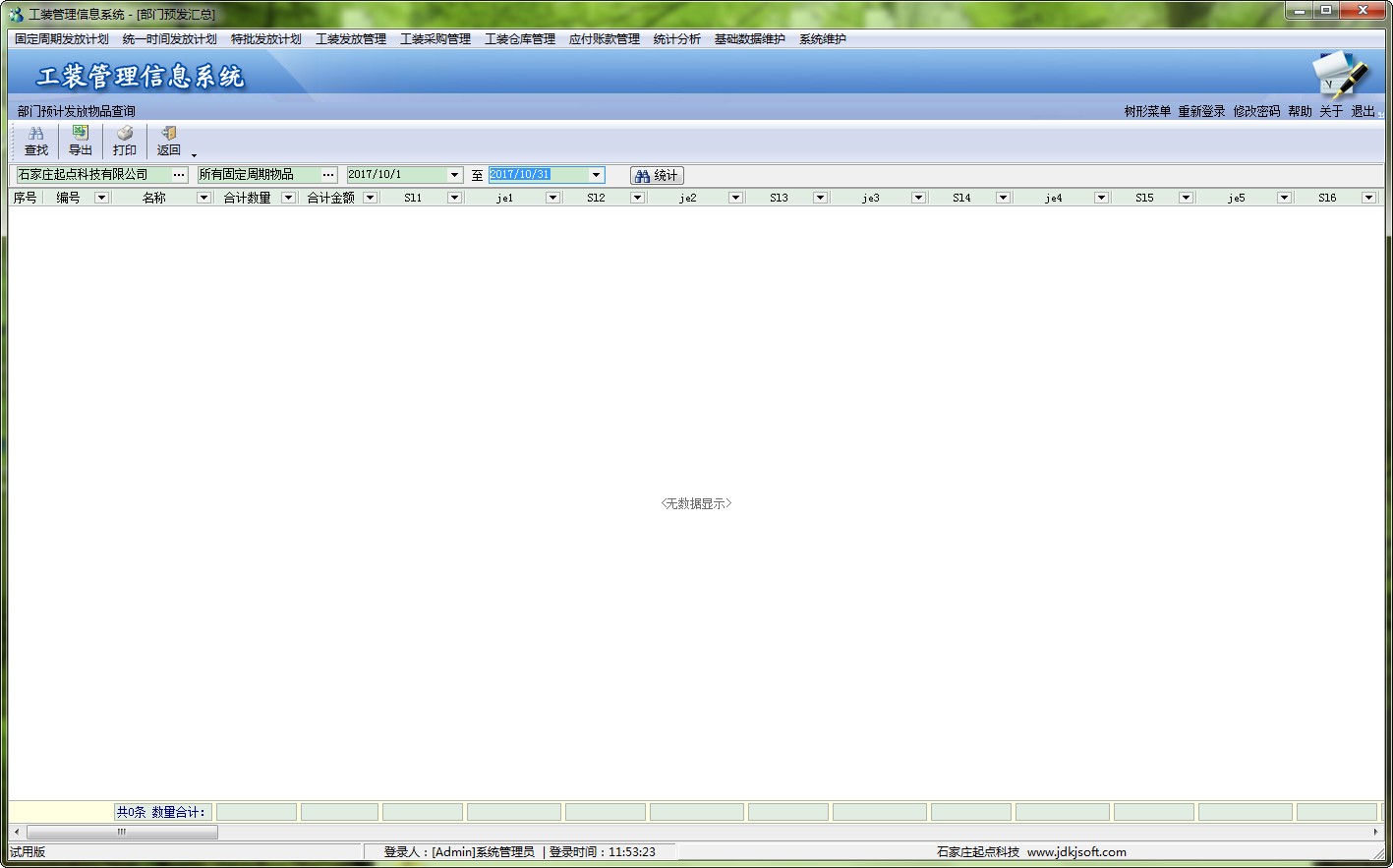Click the notepad and pen logo icon

1339,75
